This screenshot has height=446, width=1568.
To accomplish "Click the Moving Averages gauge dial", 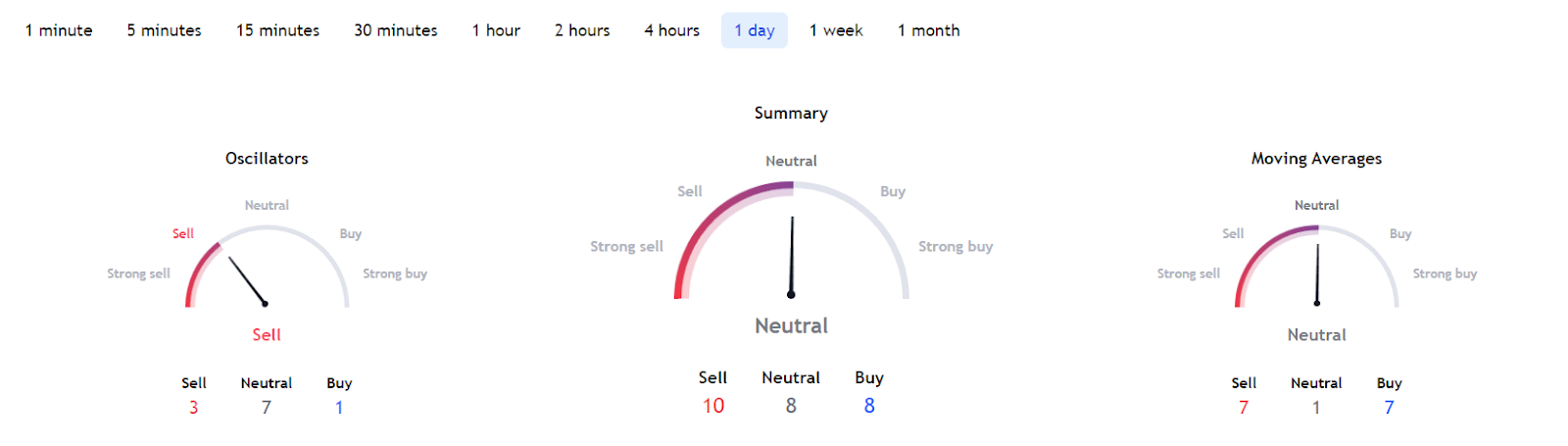I will [1317, 267].
